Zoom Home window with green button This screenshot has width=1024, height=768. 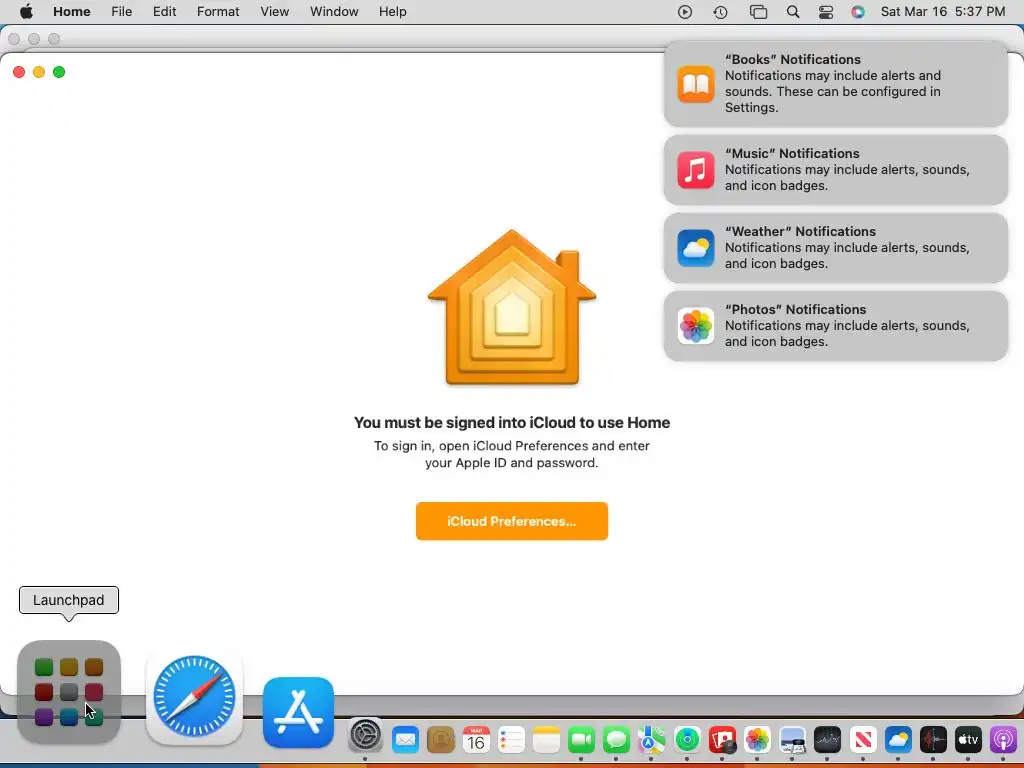point(59,72)
